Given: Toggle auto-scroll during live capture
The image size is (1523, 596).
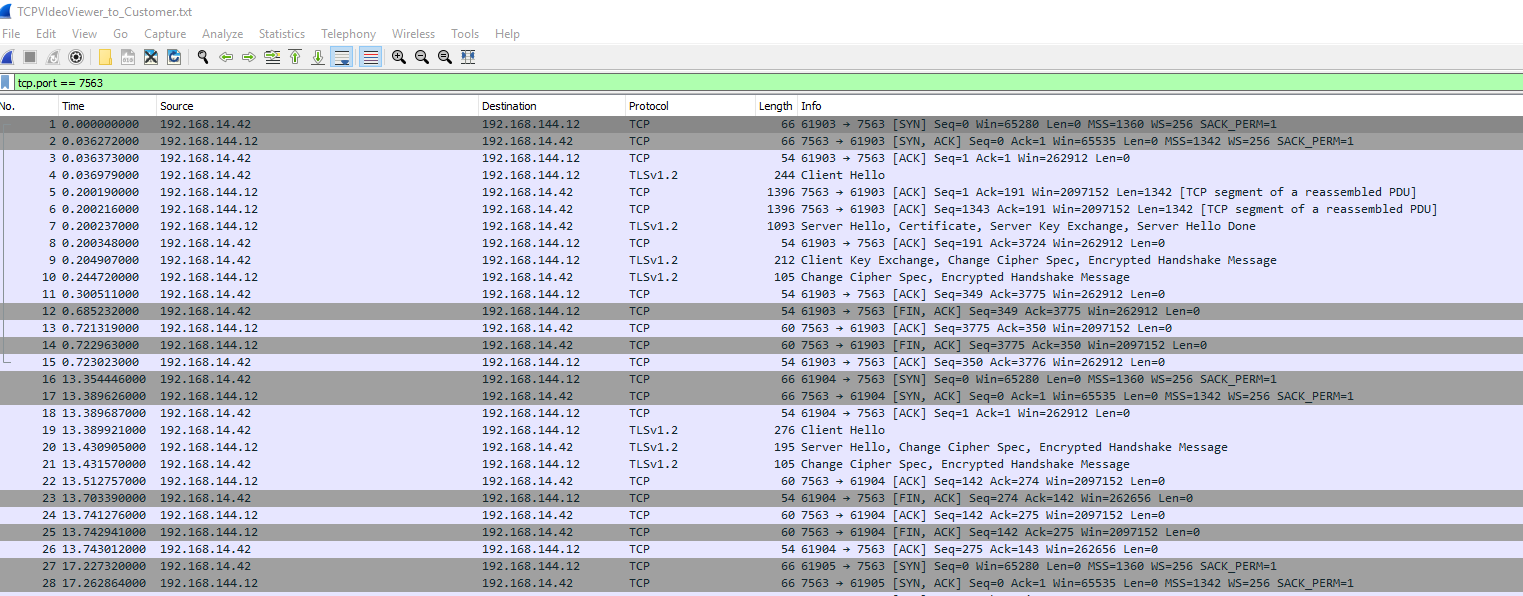Looking at the screenshot, I should click(x=342, y=57).
